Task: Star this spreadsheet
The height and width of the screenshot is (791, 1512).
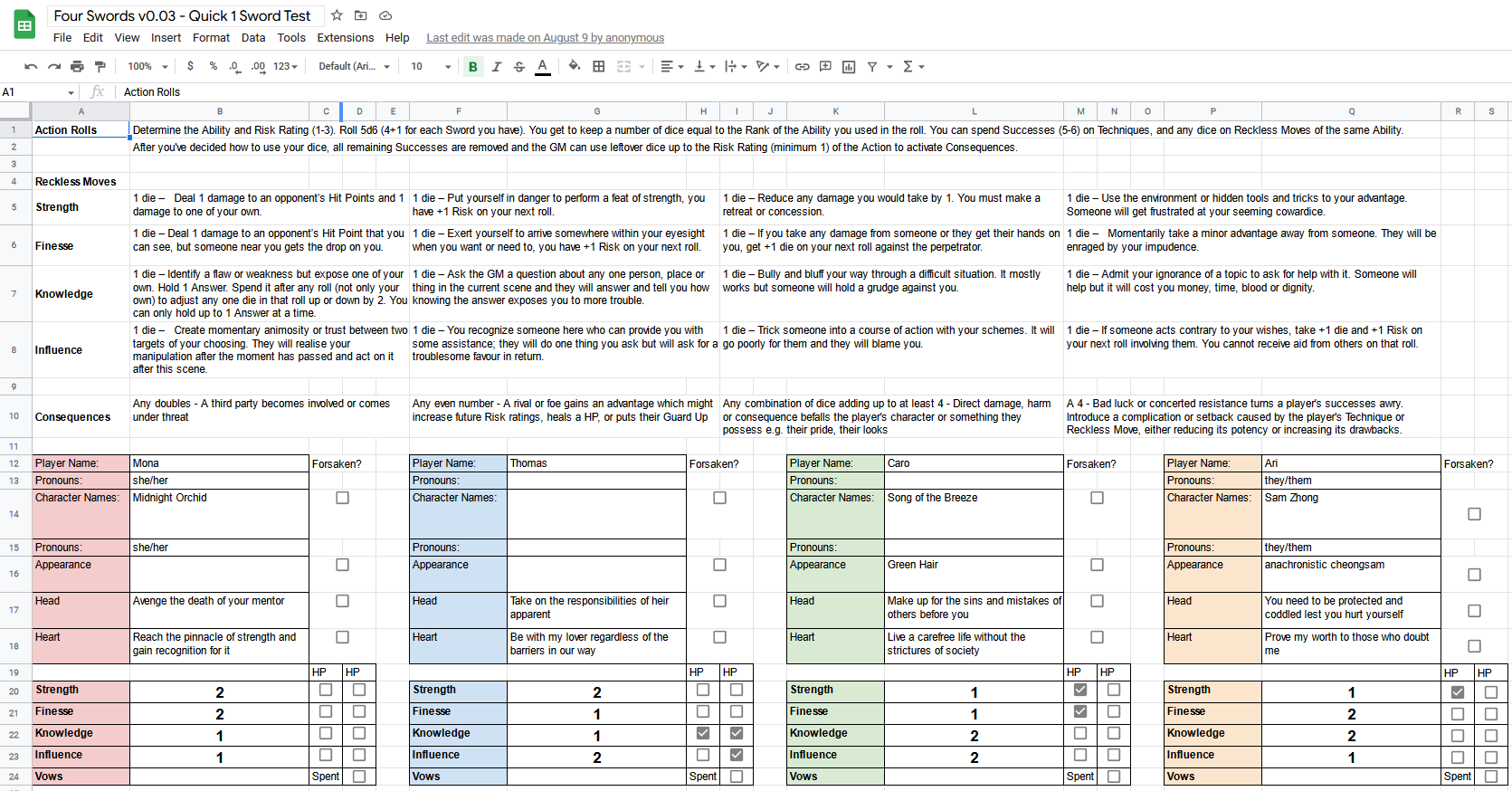Action: point(337,15)
